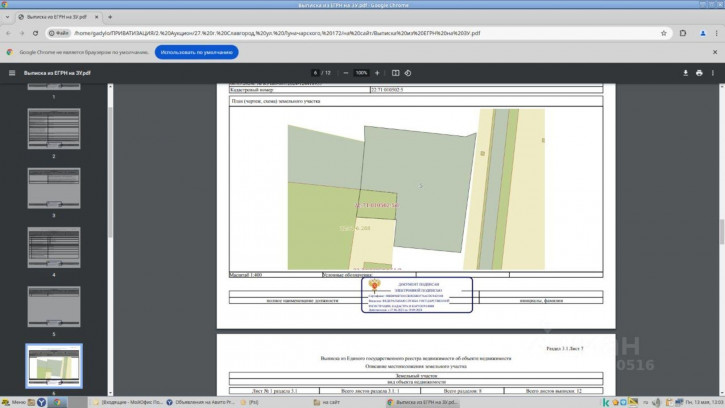Open a new Chrome tab
The width and height of the screenshot is (725, 408).
(x=110, y=17)
